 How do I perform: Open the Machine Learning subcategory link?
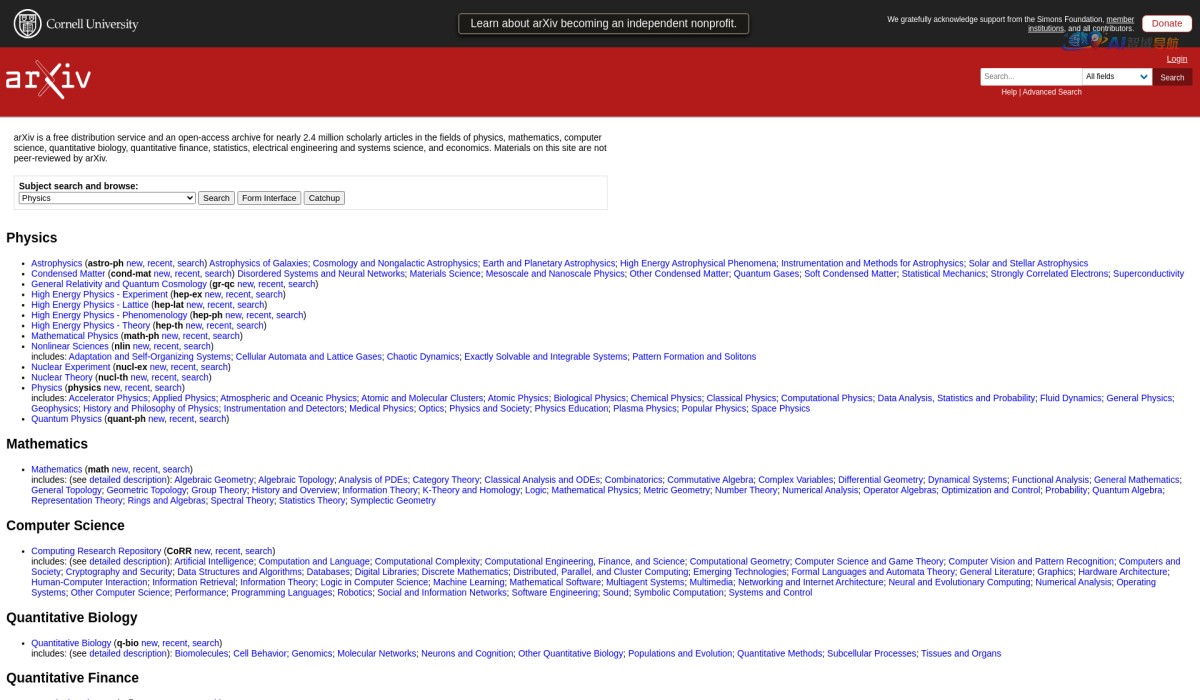click(x=468, y=582)
